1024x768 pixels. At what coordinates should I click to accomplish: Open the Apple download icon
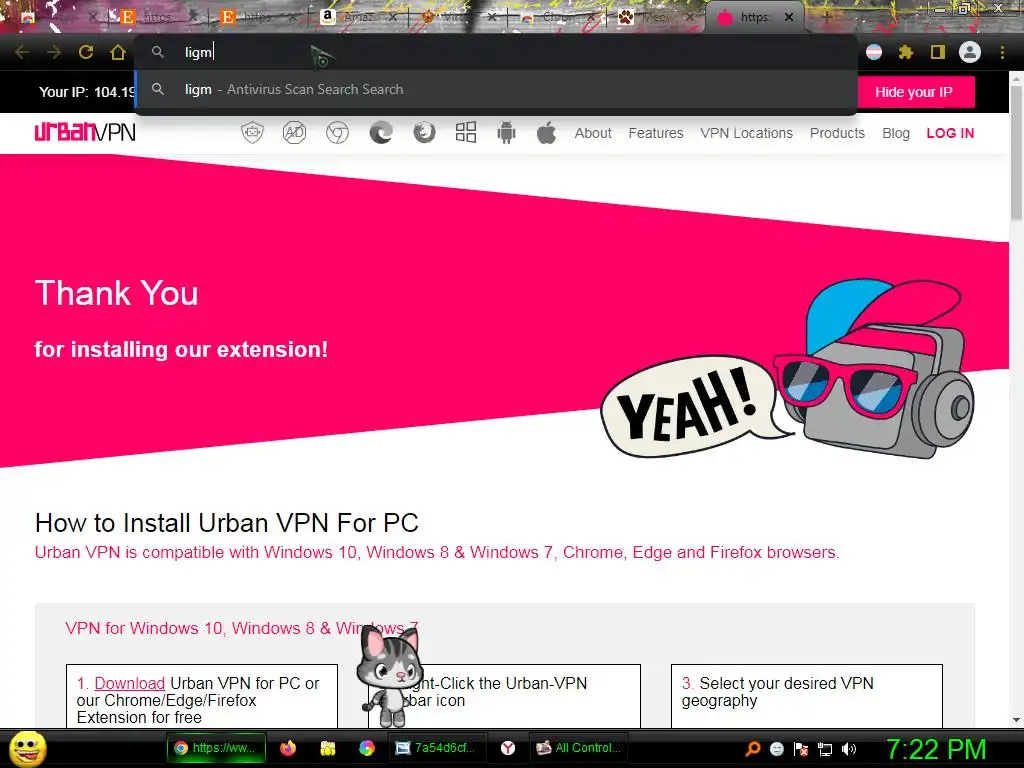pyautogui.click(x=546, y=133)
